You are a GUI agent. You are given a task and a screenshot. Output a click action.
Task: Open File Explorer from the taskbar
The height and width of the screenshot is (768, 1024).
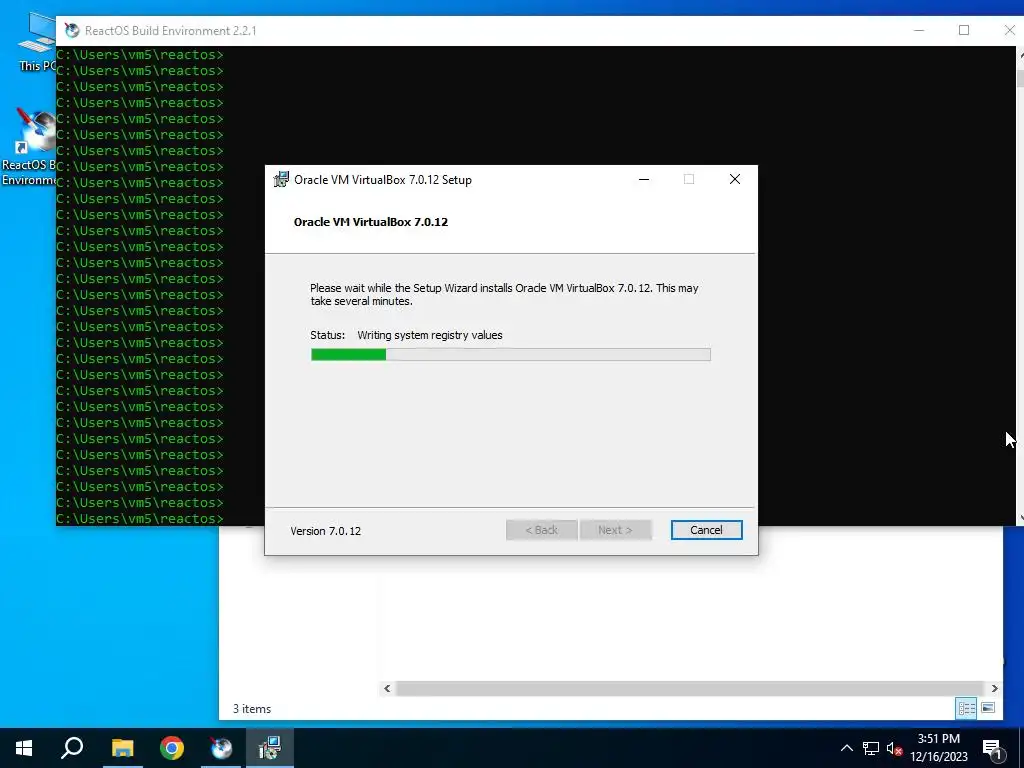click(x=122, y=748)
